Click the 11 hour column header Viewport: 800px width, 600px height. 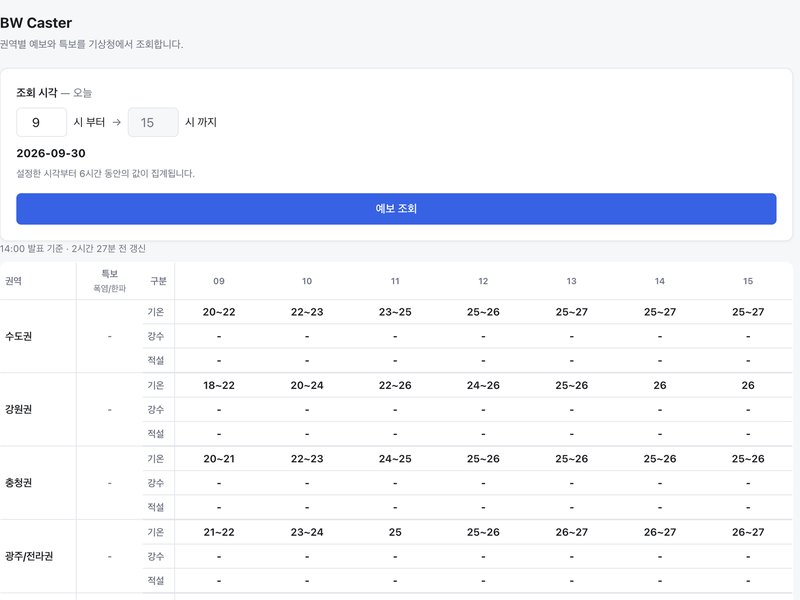tap(395, 281)
